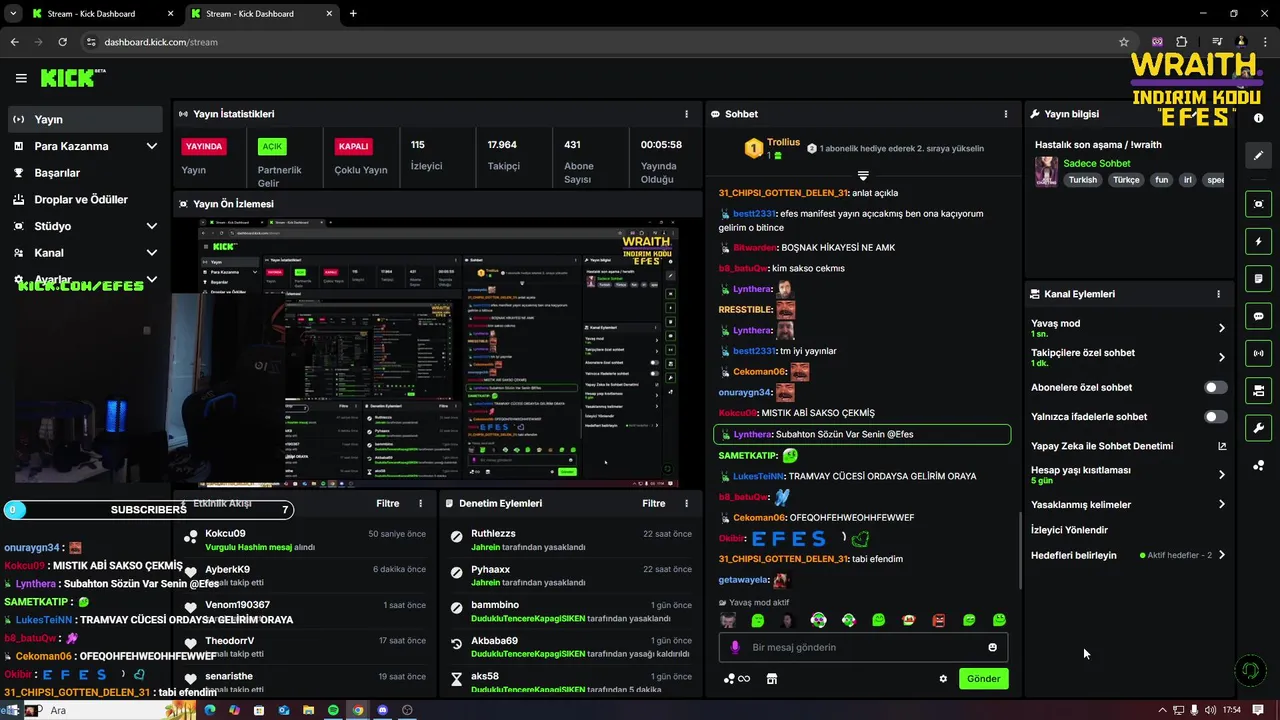Image resolution: width=1280 pixels, height=720 pixels.
Task: Click the wrench icon in right rail
Action: click(x=1258, y=428)
